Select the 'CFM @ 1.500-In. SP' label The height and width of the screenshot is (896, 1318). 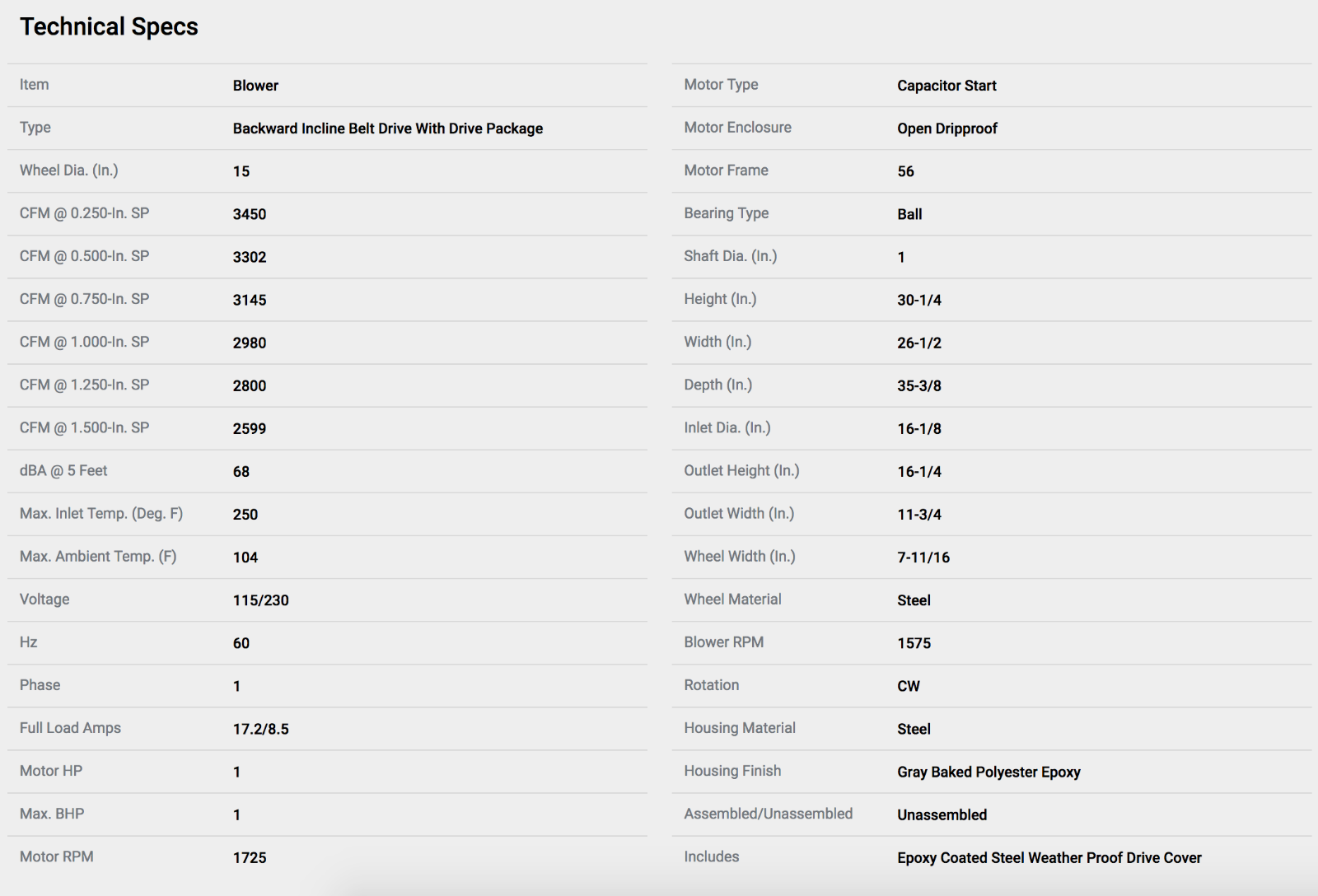(x=85, y=427)
